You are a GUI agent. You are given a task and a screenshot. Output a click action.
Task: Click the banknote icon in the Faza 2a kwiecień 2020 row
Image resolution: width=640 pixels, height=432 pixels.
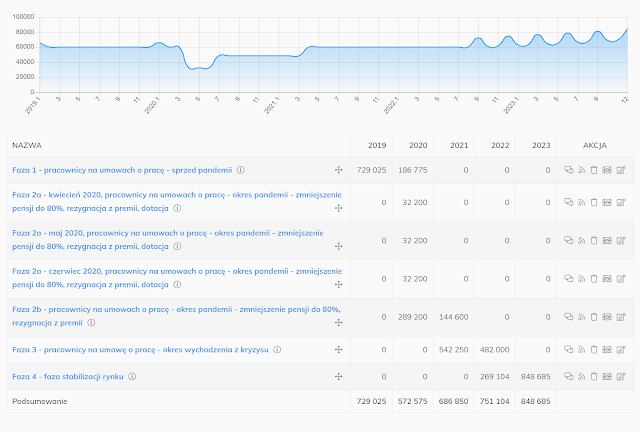[607, 202]
